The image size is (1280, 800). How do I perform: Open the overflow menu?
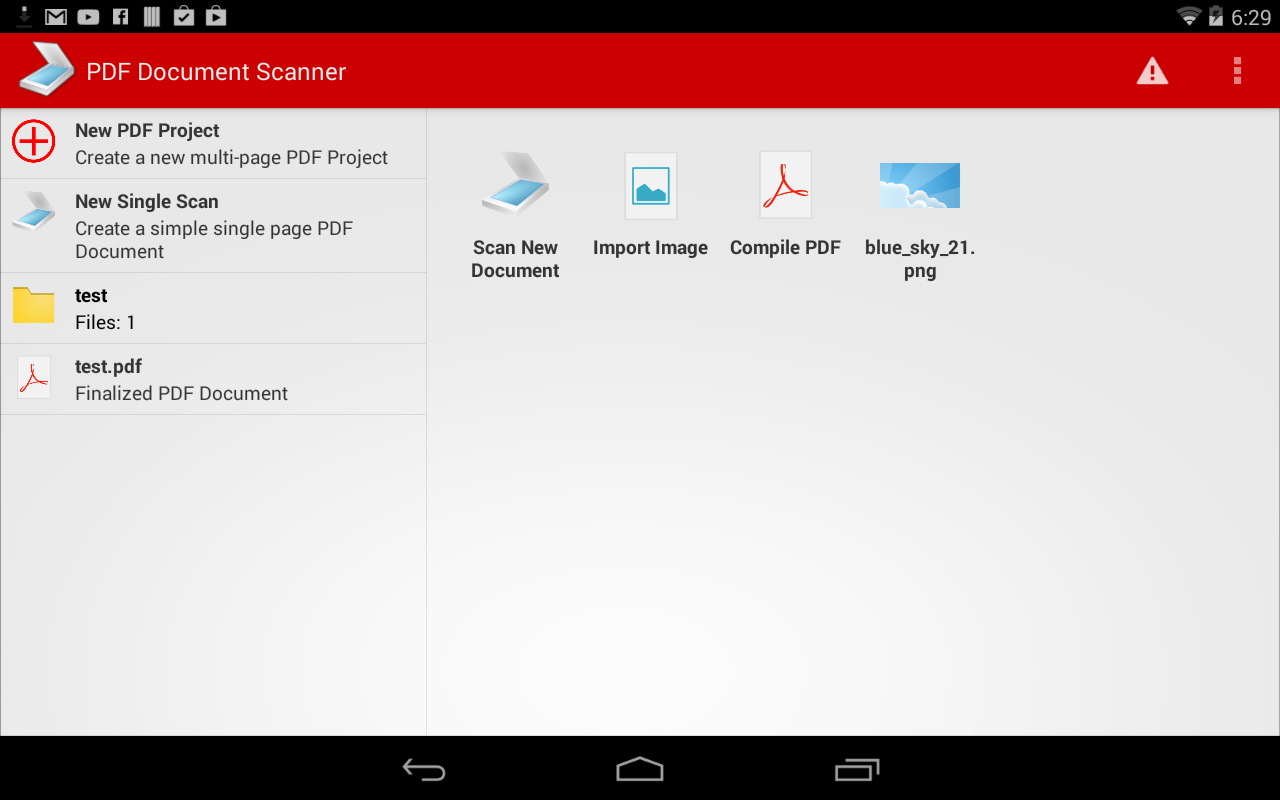coord(1237,71)
